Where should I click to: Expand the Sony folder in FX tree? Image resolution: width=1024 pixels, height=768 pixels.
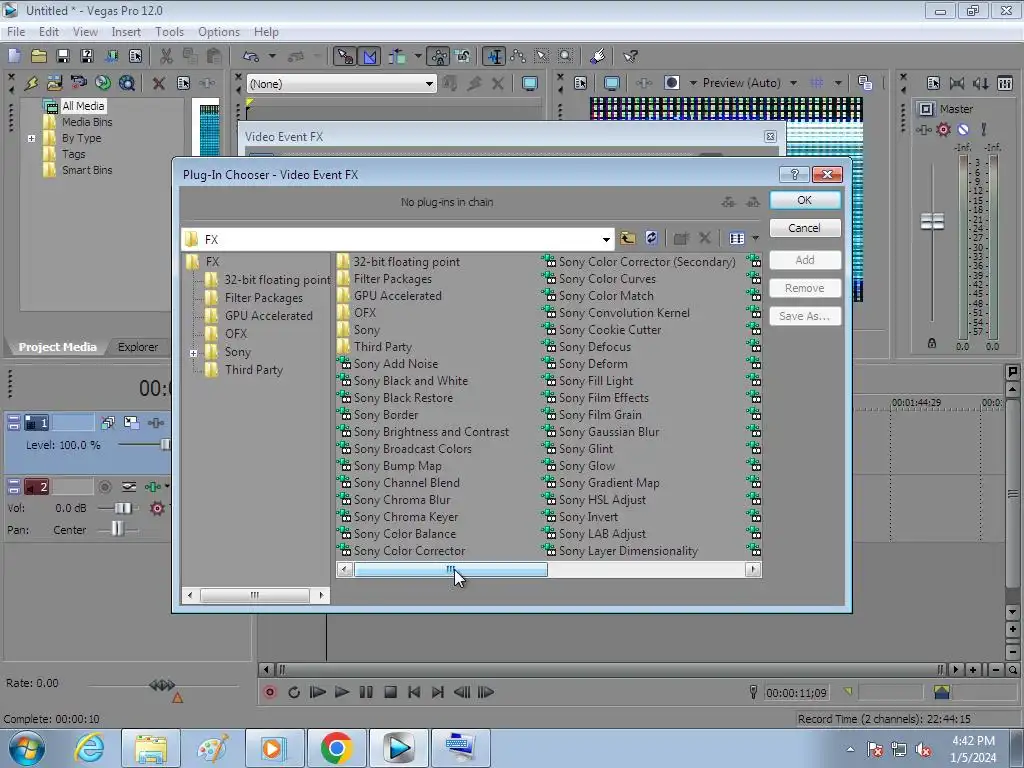(x=193, y=353)
